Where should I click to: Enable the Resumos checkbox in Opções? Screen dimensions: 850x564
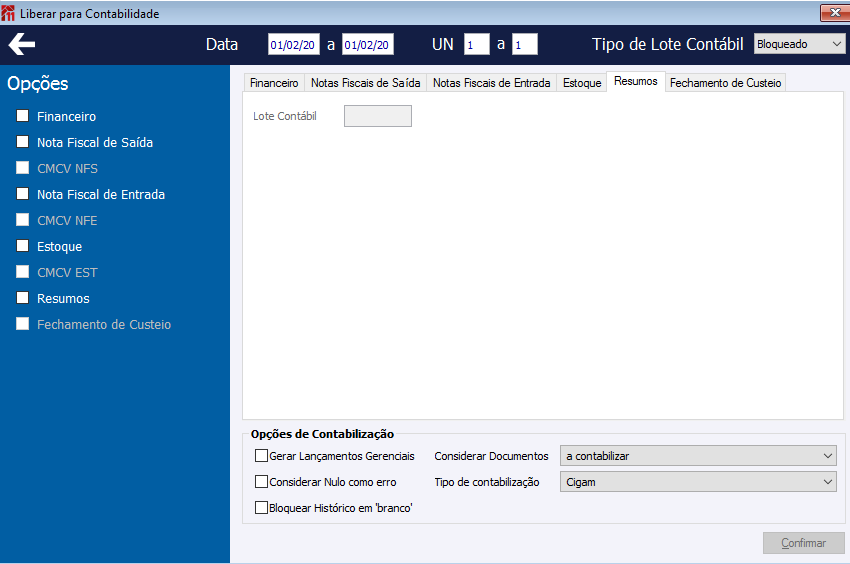pos(22,298)
